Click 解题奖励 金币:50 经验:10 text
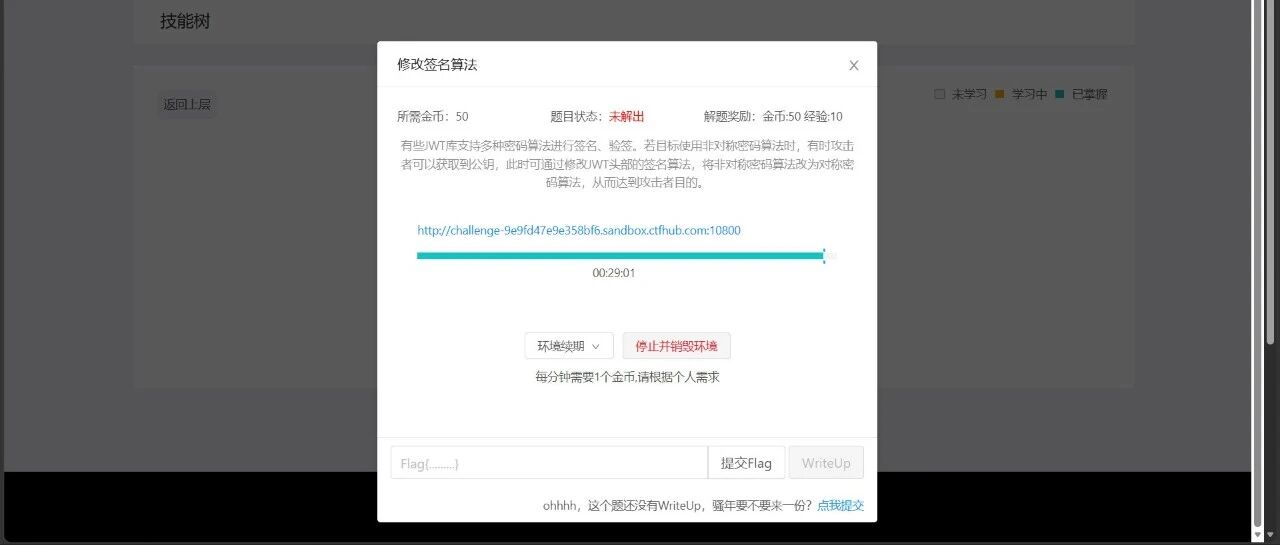The height and width of the screenshot is (545, 1280). pos(773,117)
